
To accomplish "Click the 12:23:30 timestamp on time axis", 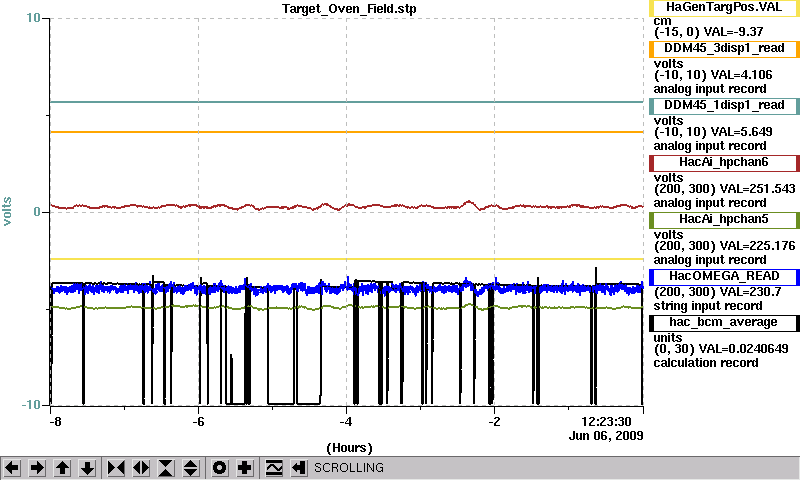I will pyautogui.click(x=606, y=422).
